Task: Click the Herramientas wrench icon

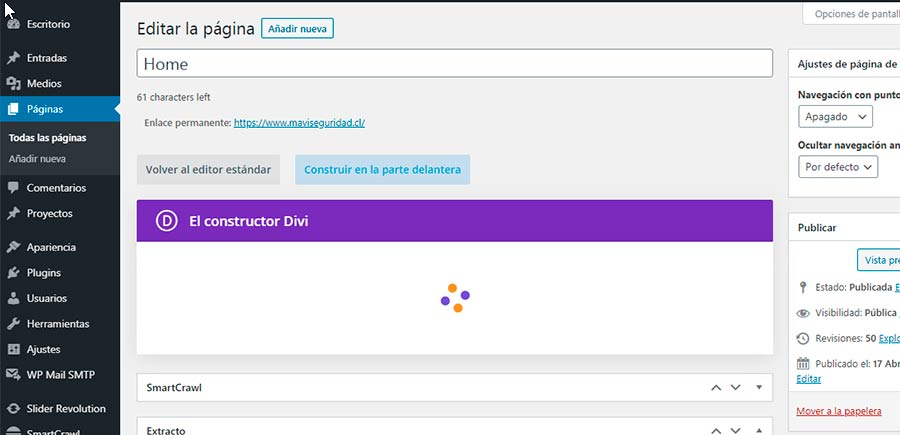Action: pos(13,324)
